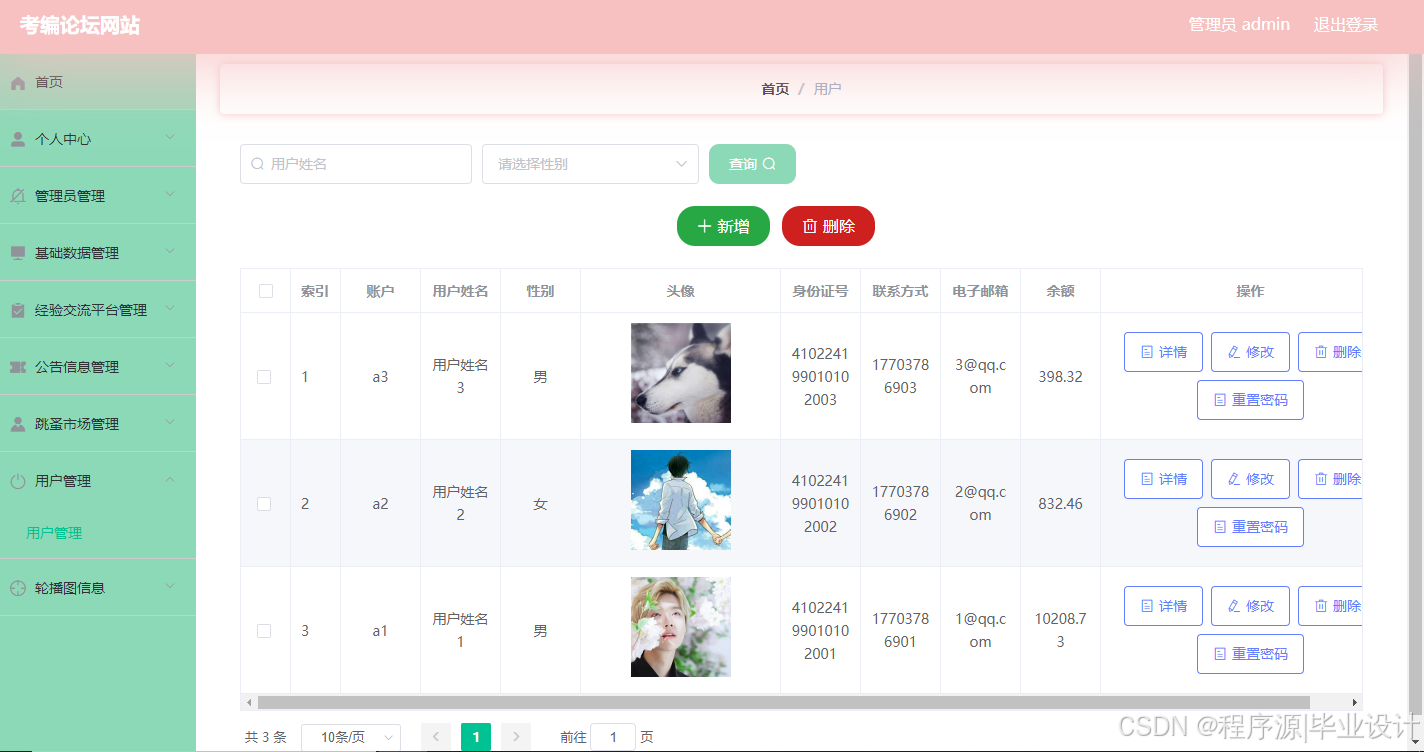1424x752 pixels.
Task: Open the 个人中心 sidebar menu
Action: pos(98,139)
